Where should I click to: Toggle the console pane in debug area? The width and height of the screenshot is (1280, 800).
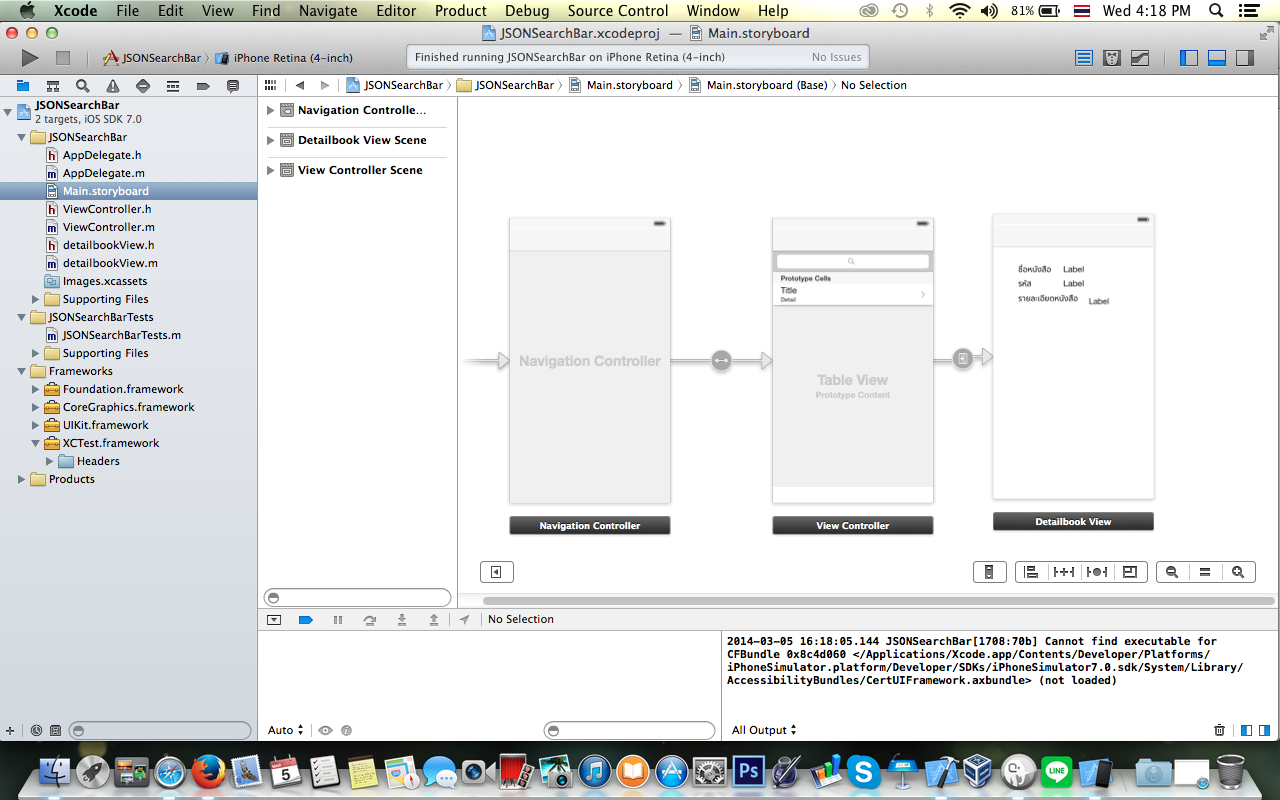1264,730
